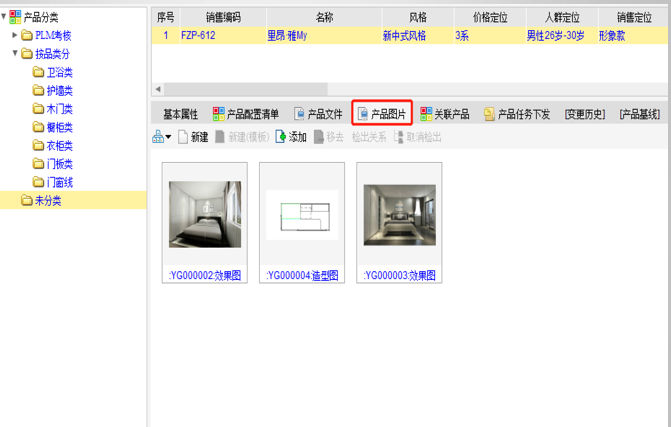This screenshot has height=427, width=671.
Task: Open the 产品配置清单 tab
Action: [x=246, y=114]
